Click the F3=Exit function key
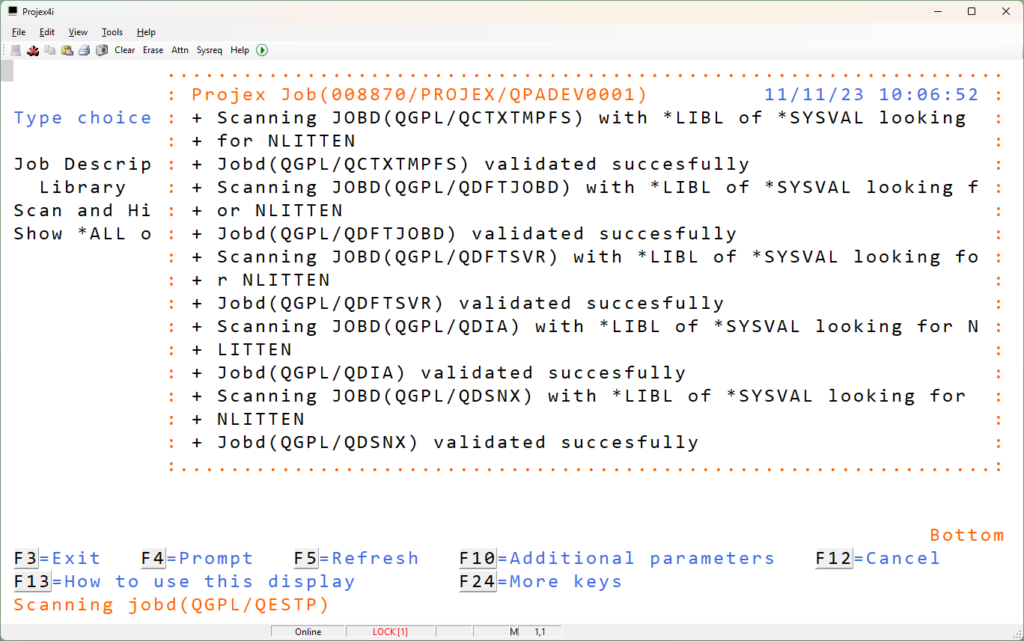This screenshot has height=641, width=1024. (57, 558)
